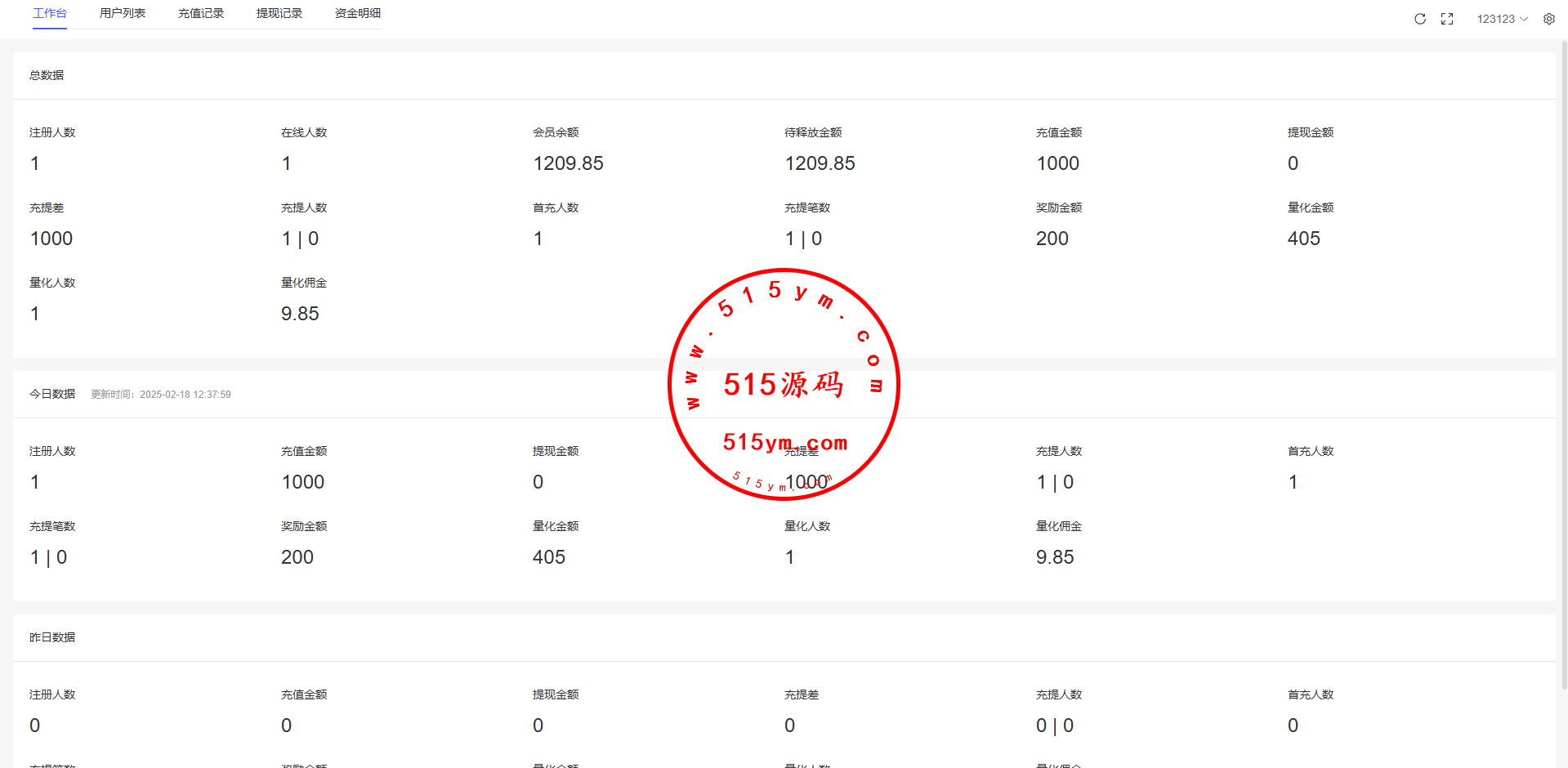Click the refresh icon in the top bar
This screenshot has height=768, width=1568.
1420,19
